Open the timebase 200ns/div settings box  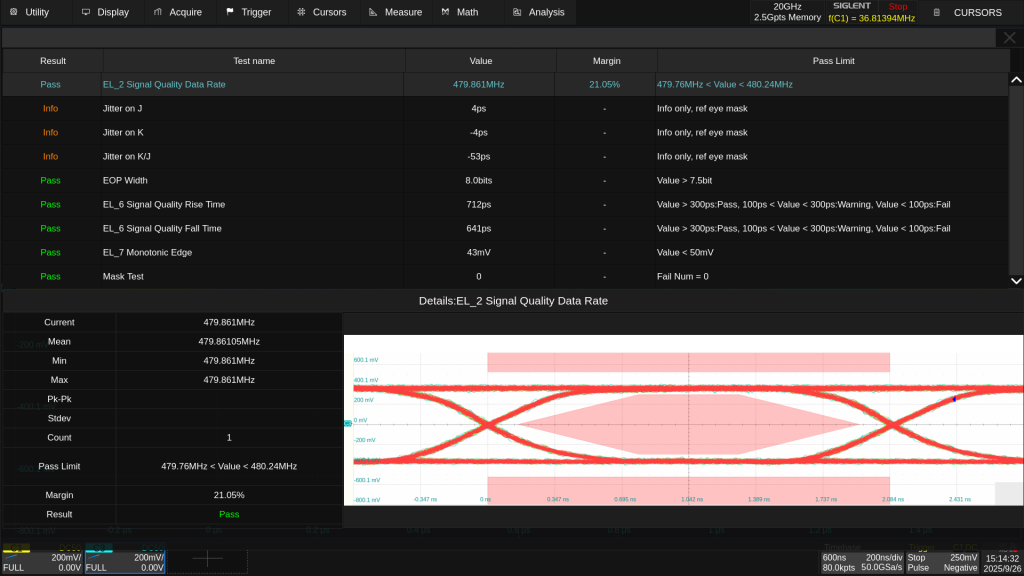point(861,562)
